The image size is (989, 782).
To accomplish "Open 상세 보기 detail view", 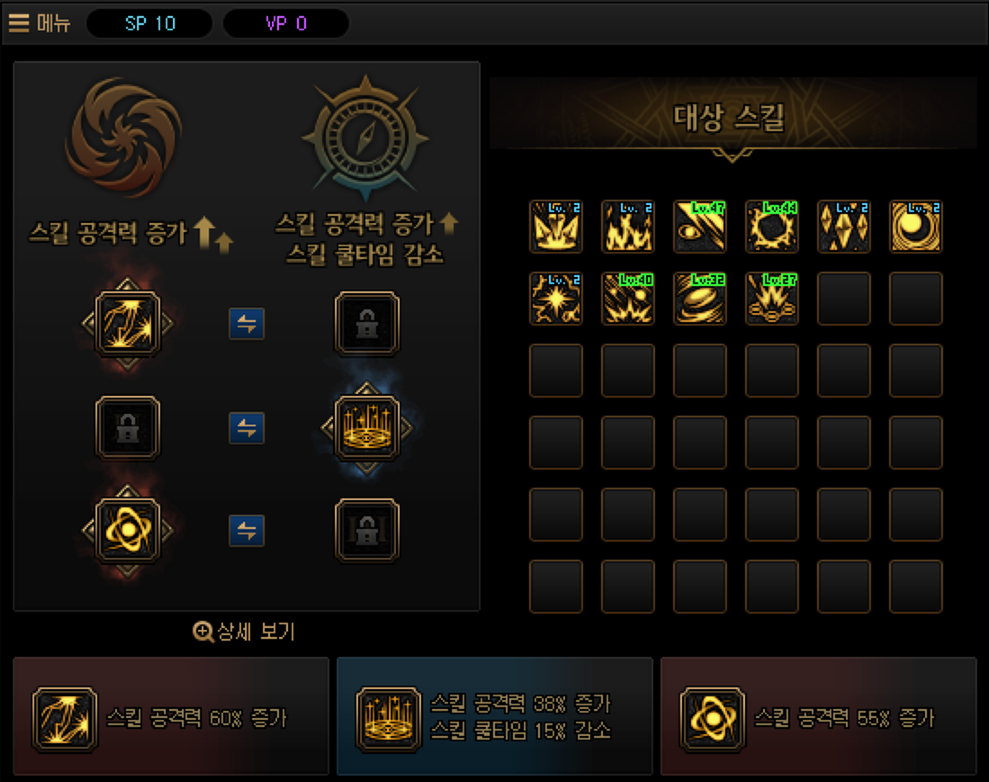I will (244, 631).
